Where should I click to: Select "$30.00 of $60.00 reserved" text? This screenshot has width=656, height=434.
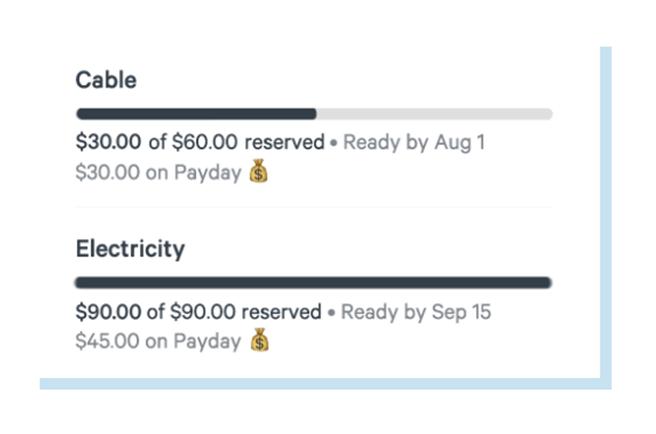[x=200, y=142]
